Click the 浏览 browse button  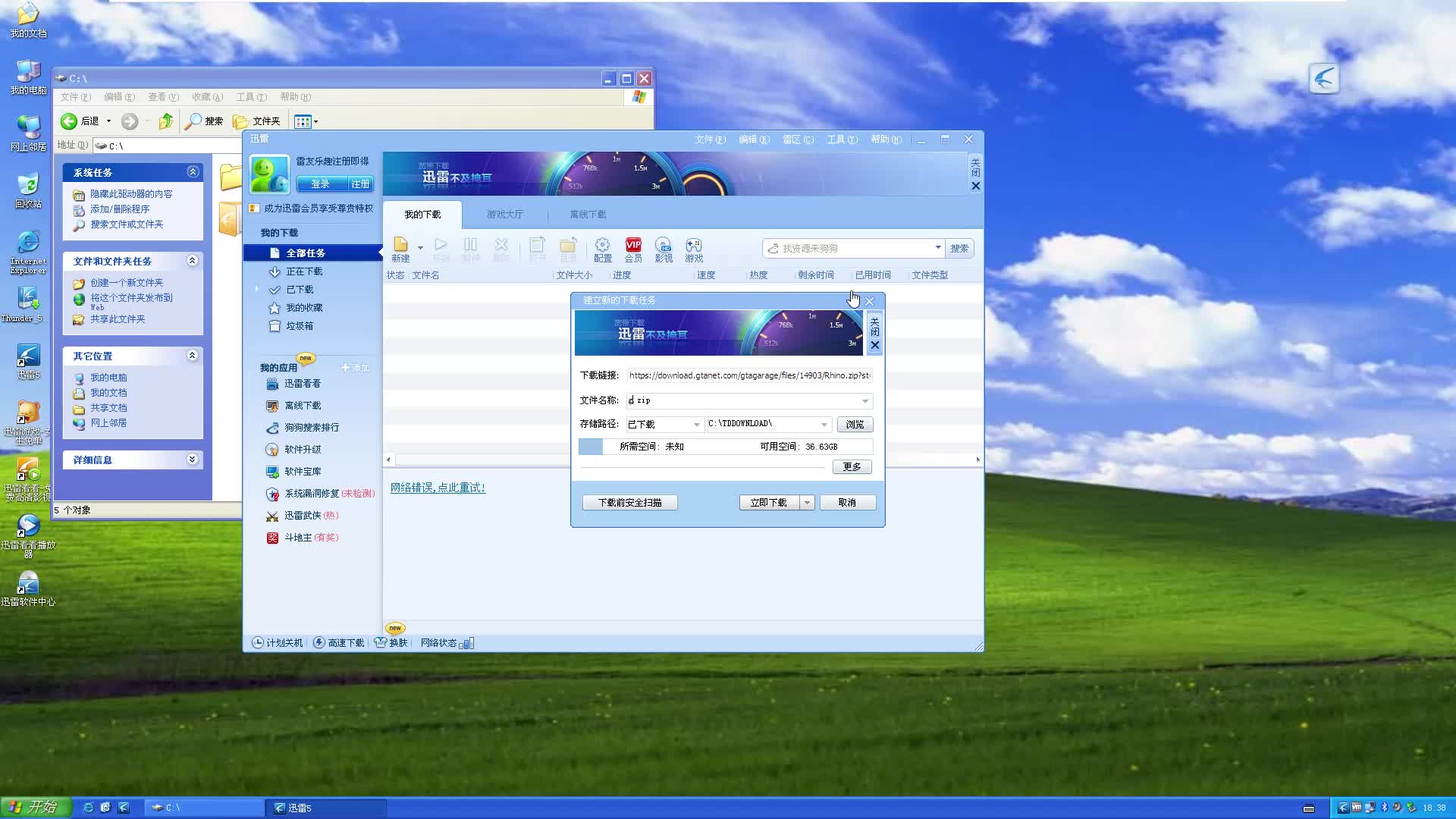[x=855, y=425]
